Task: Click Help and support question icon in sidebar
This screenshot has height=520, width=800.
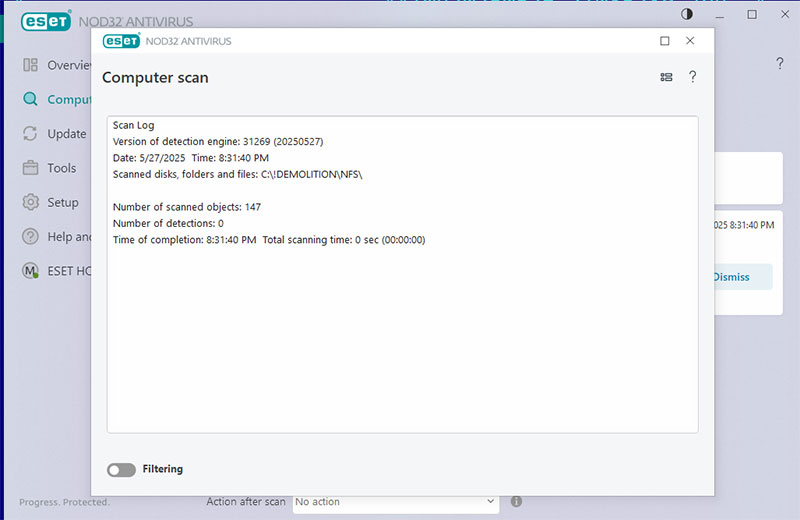Action: tap(30, 236)
